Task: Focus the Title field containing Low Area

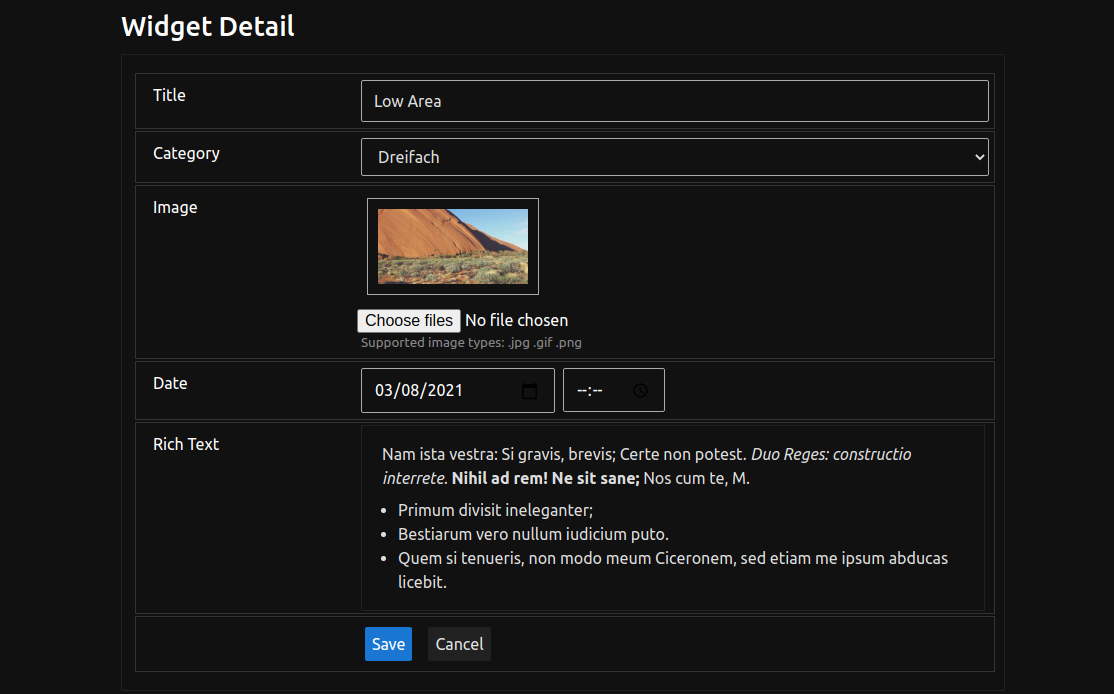Action: click(674, 101)
